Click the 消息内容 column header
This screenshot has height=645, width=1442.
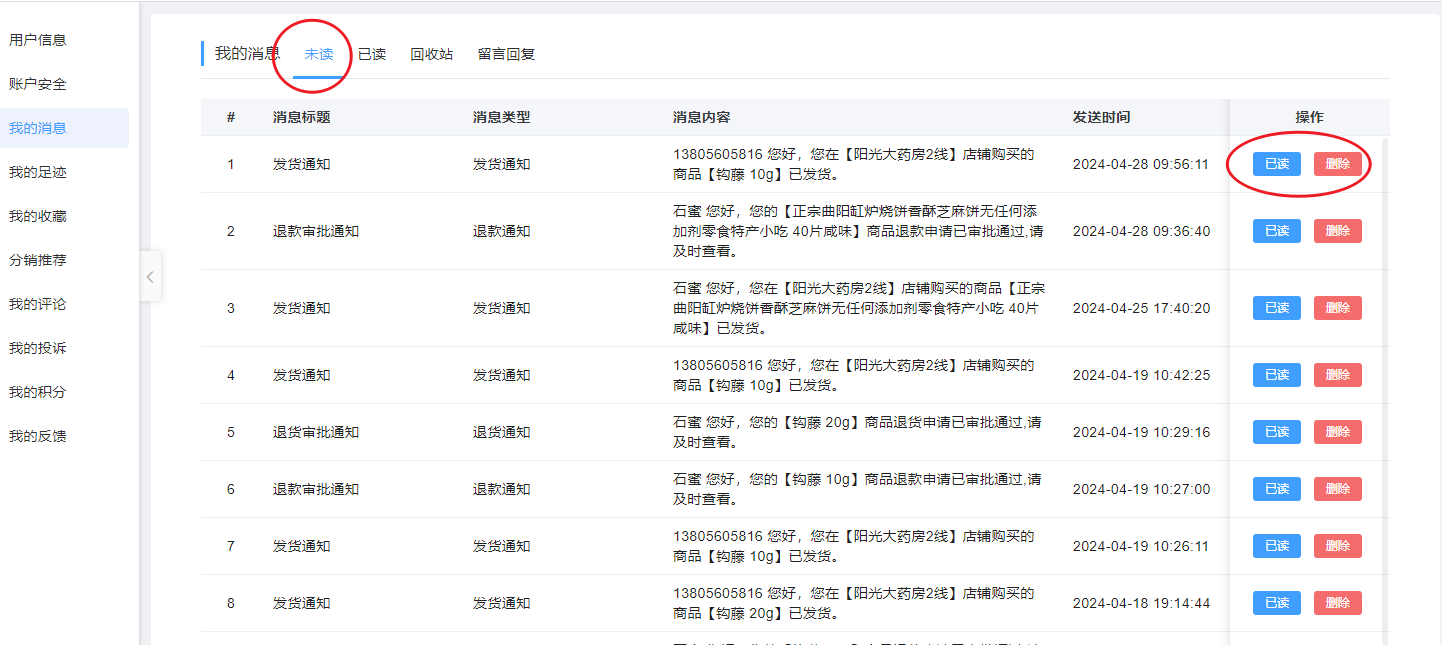701,117
